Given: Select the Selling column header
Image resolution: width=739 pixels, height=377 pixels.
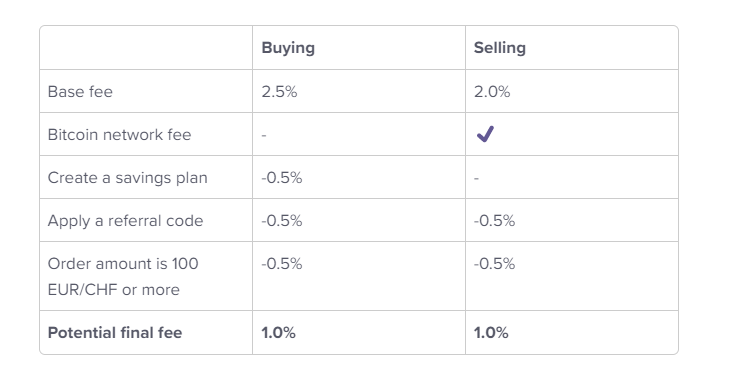Looking at the screenshot, I should click(500, 48).
